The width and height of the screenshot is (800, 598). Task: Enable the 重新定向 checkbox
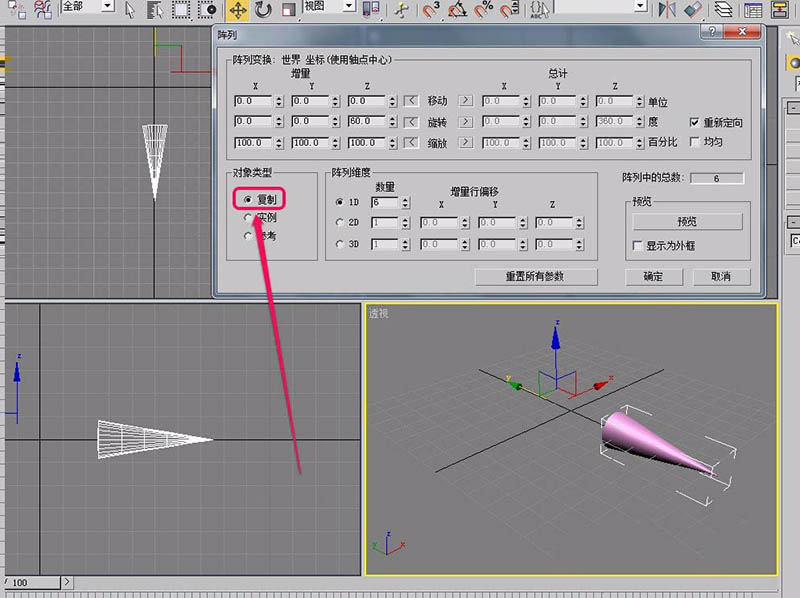pyautogui.click(x=695, y=122)
